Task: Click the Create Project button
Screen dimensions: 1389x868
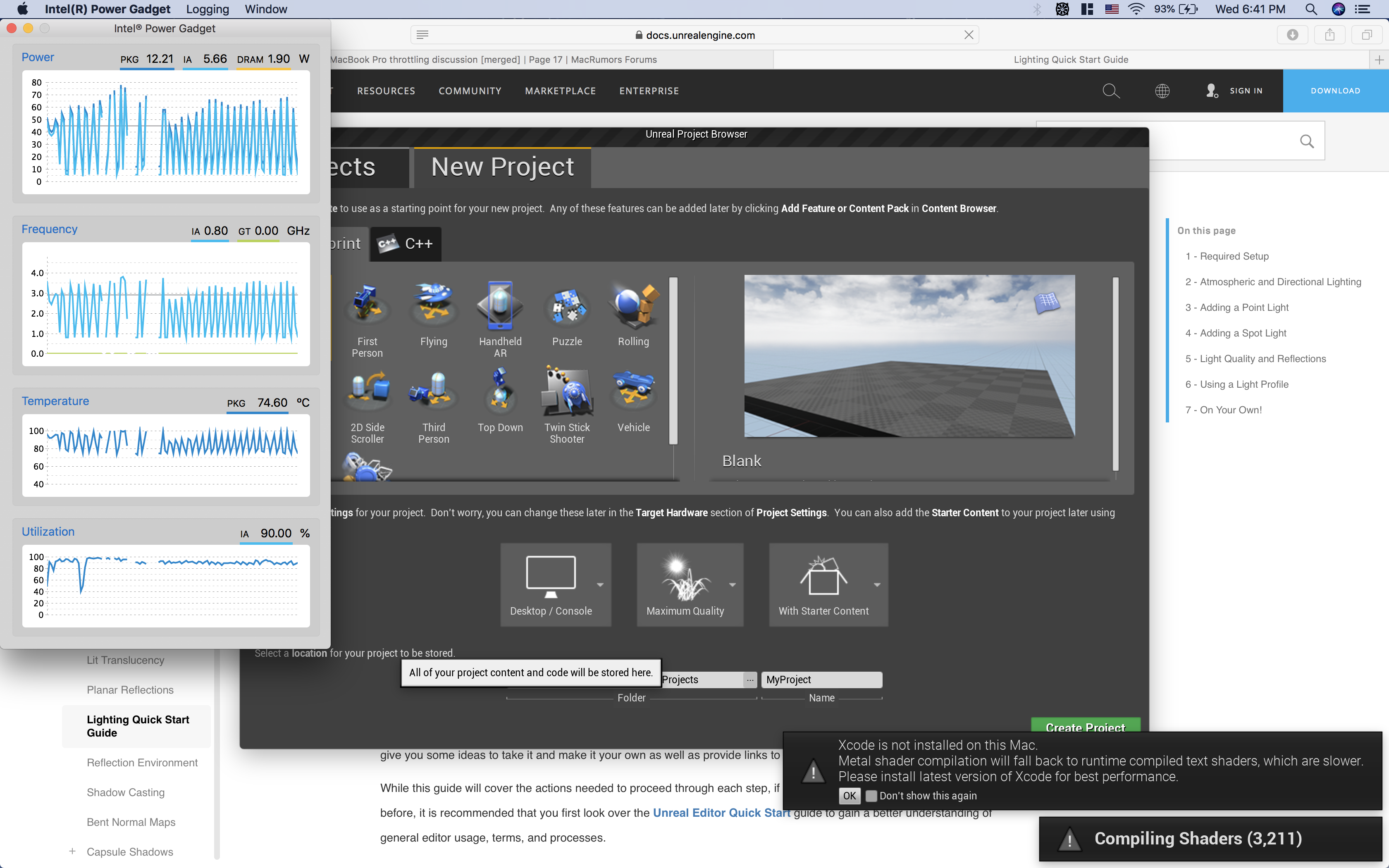Action: point(1086,726)
